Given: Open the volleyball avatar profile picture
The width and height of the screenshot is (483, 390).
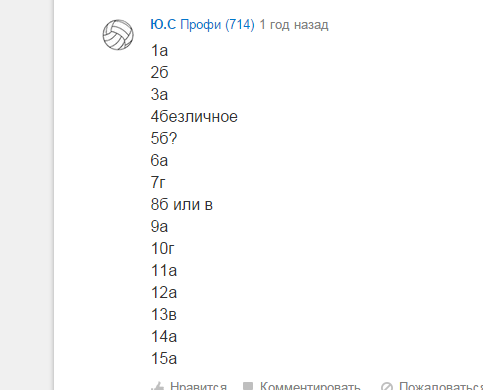Looking at the screenshot, I should coord(118,35).
